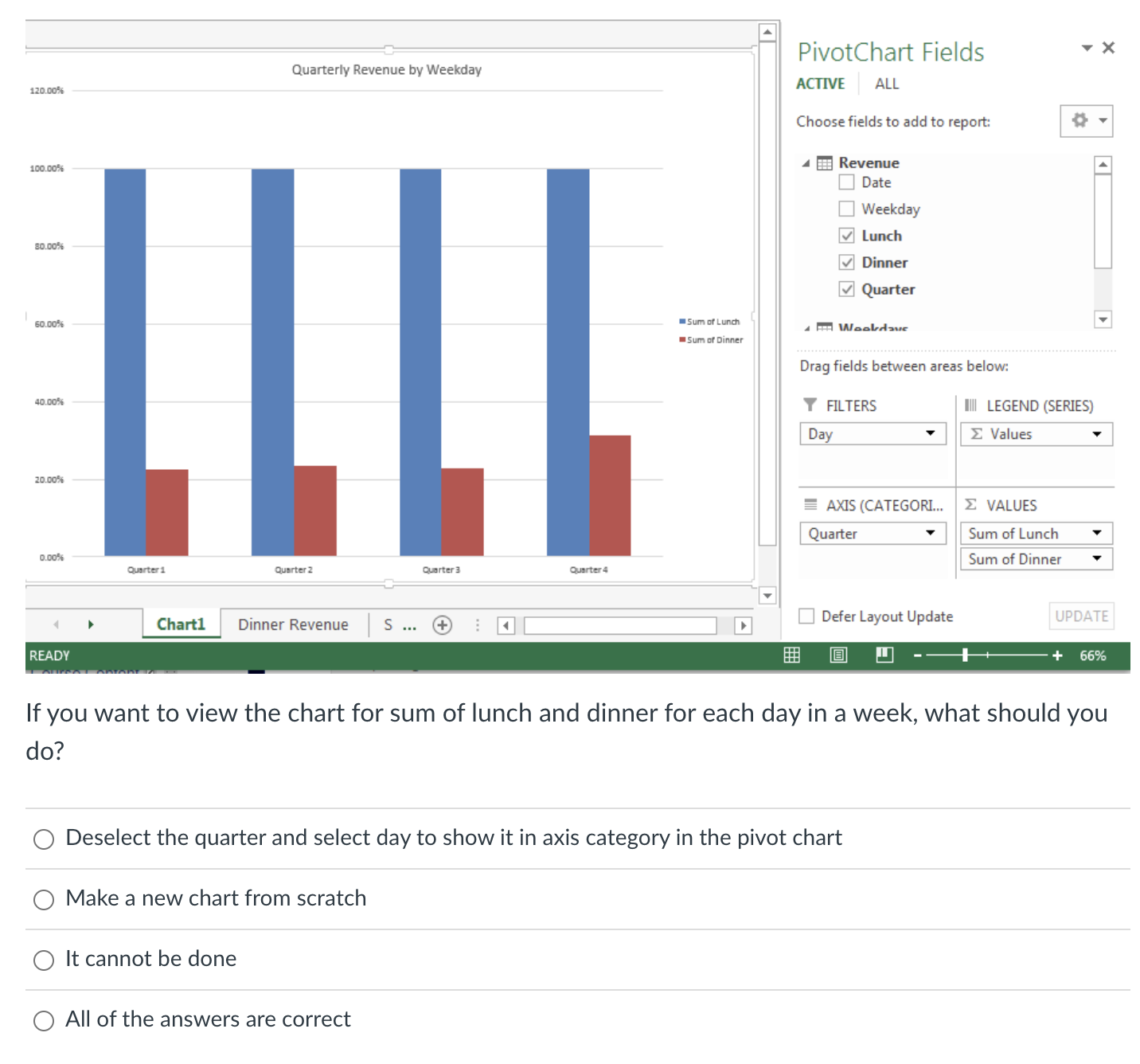Viewport: 1140px width, 1064px height.
Task: Select 'Make a new chart from scratch'
Action: [44, 899]
